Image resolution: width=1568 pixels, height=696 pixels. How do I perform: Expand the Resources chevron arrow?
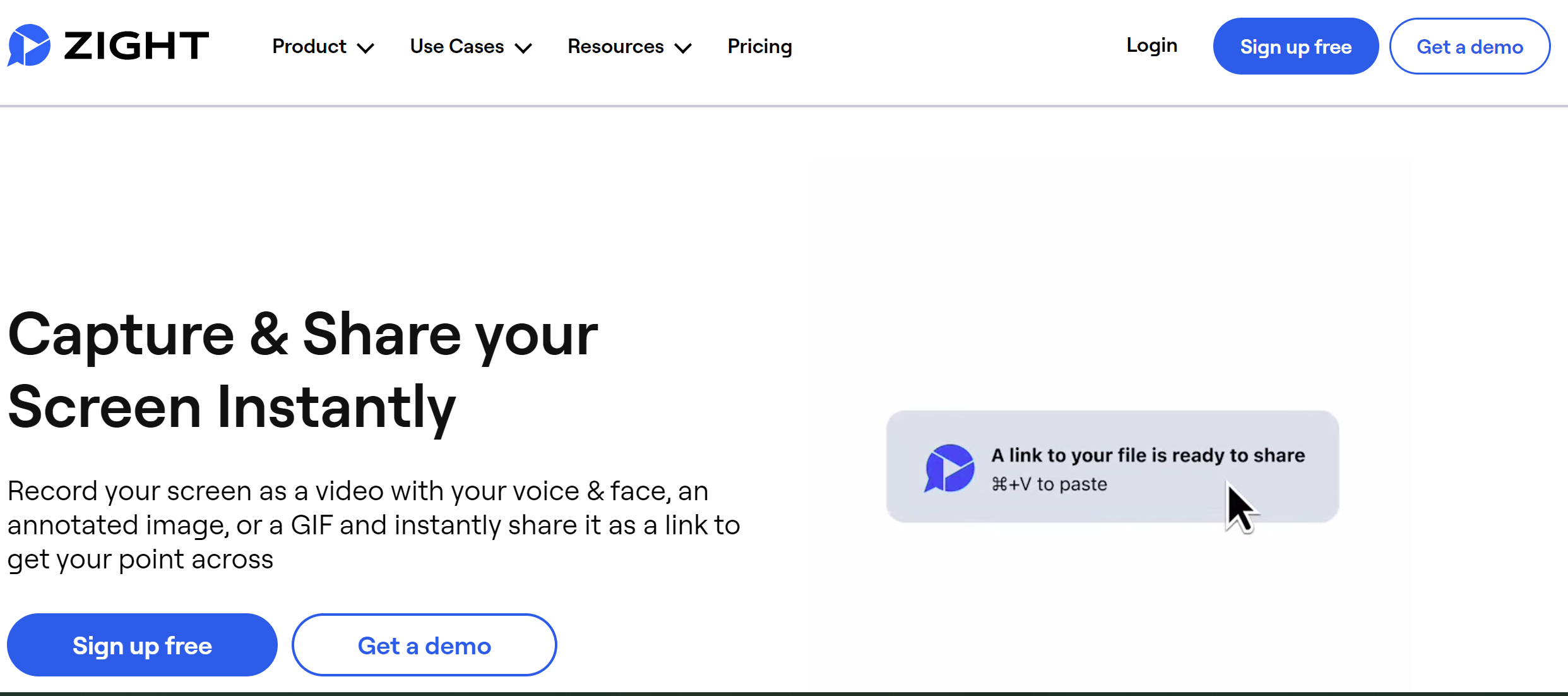683,48
